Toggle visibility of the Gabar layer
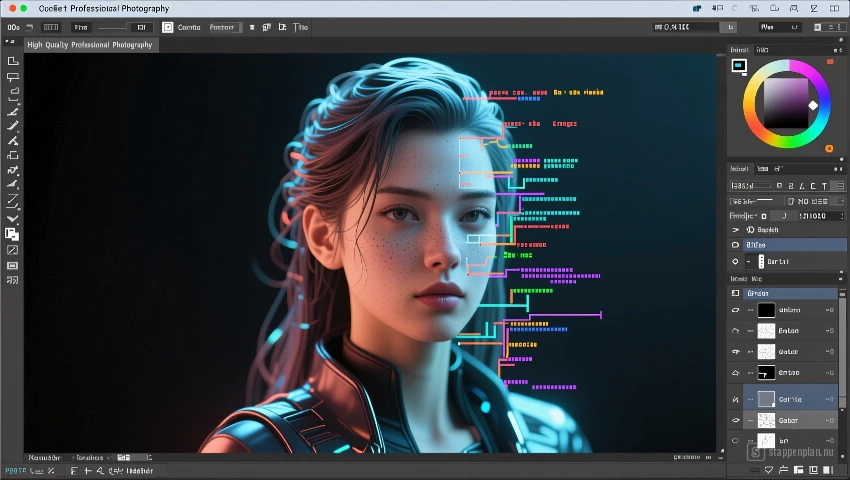The image size is (850, 480). click(x=736, y=420)
